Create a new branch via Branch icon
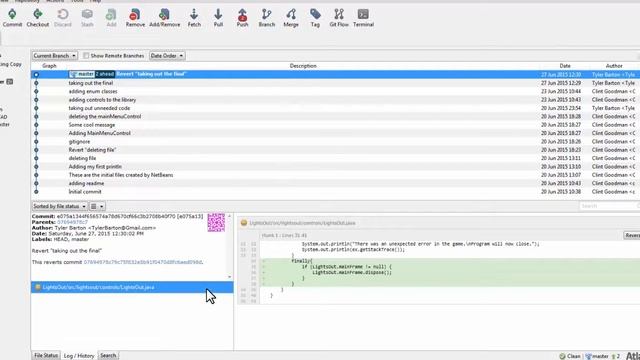Image resolution: width=640 pixels, height=360 pixels. (267, 18)
